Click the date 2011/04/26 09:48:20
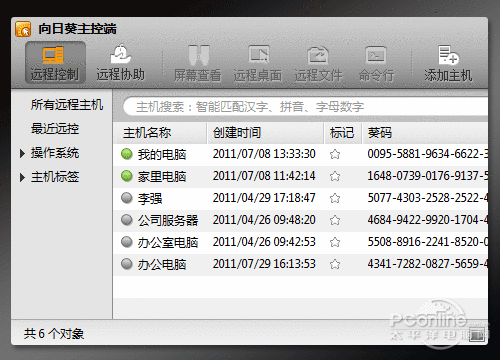 (x=264, y=220)
